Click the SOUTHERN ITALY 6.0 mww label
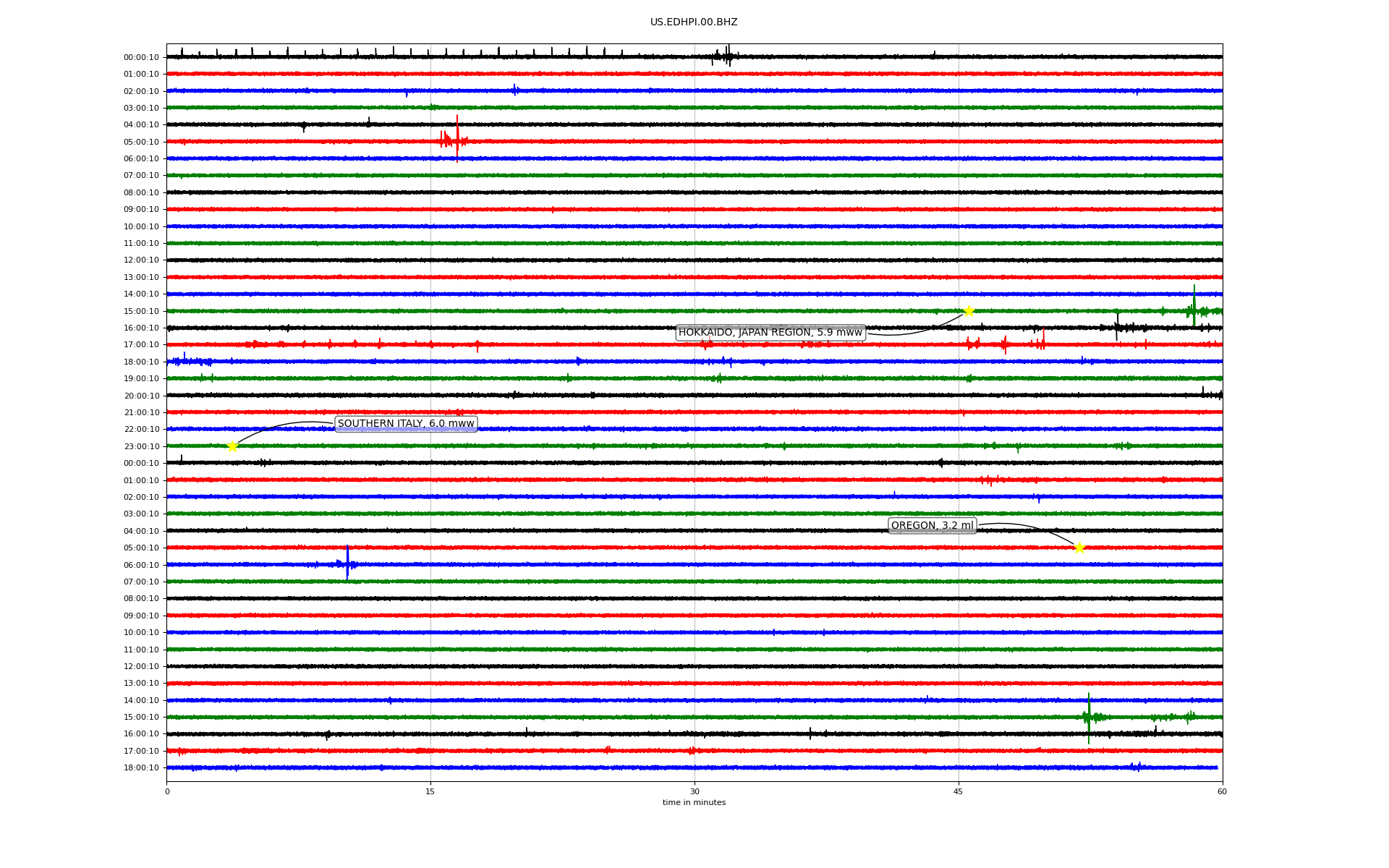Screen dimensions: 1389x868 coord(406,424)
